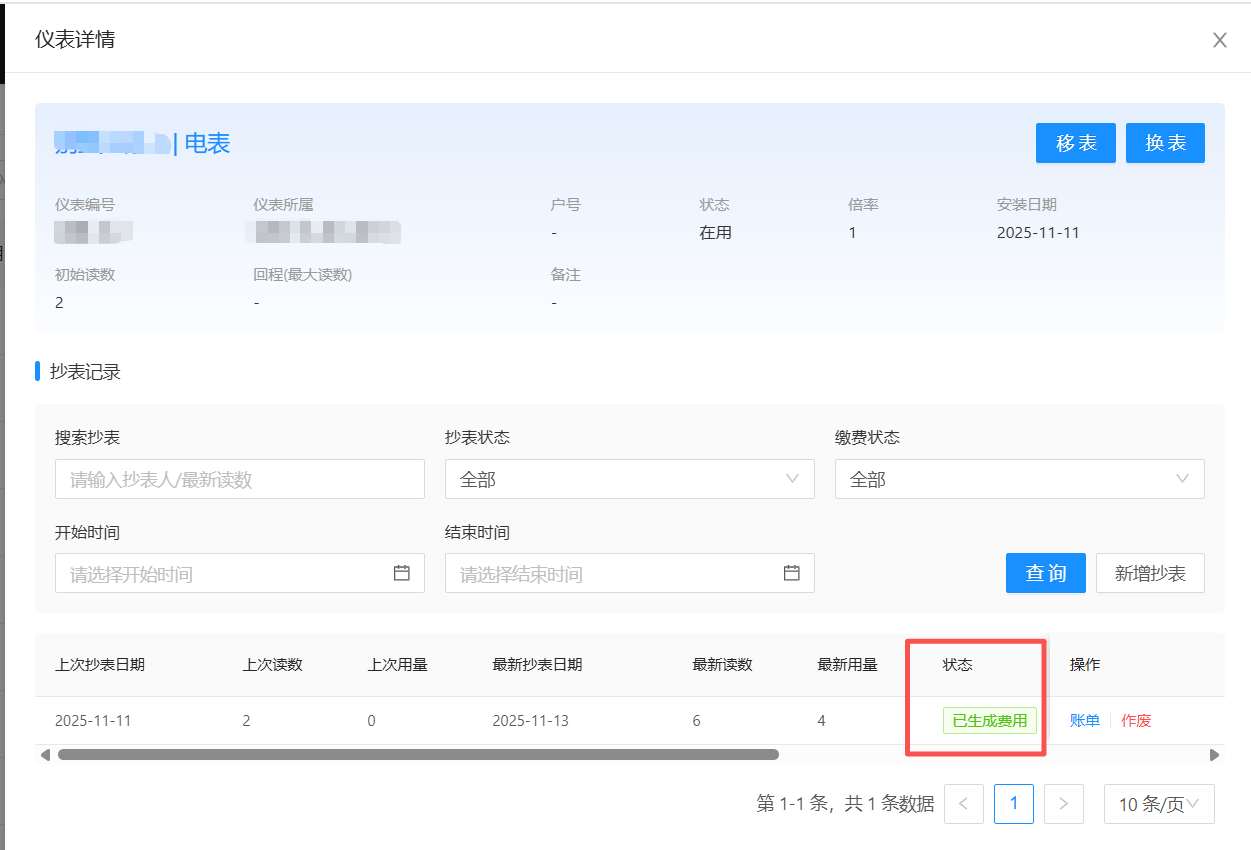Open the 抄表状态 dropdown
The height and width of the screenshot is (850, 1251).
click(629, 479)
